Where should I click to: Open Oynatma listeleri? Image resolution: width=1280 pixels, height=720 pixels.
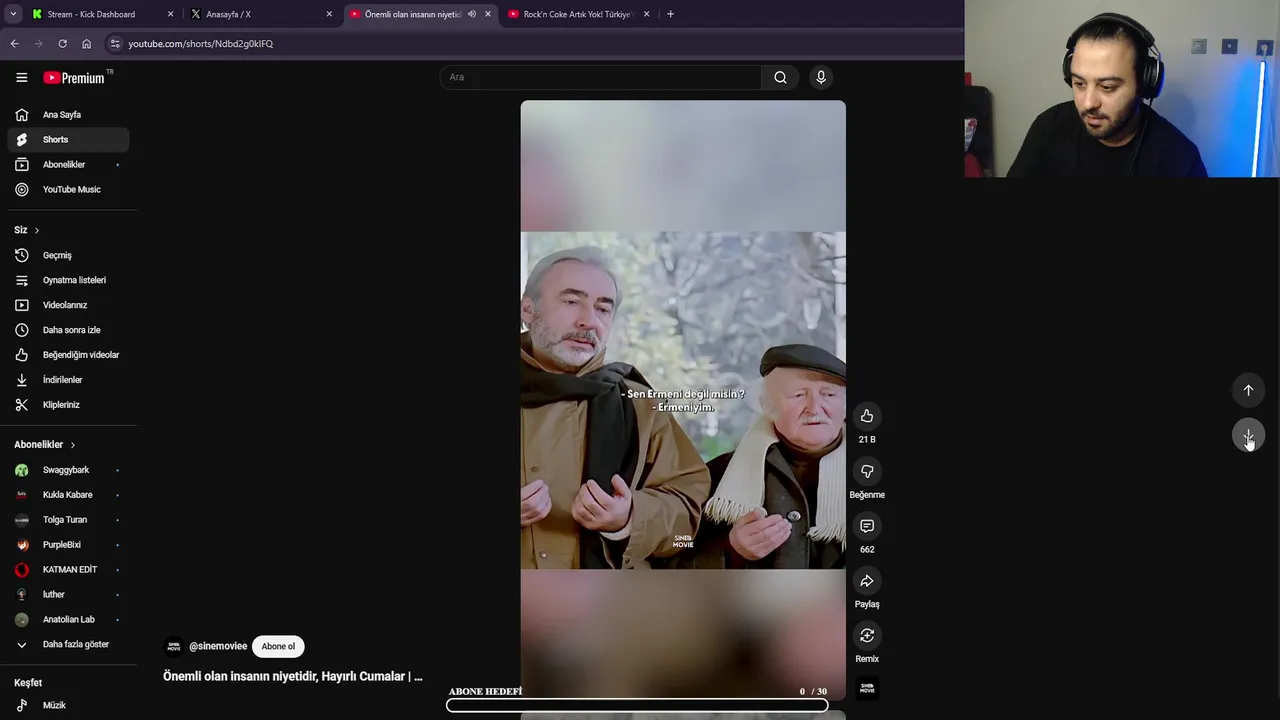click(68, 280)
